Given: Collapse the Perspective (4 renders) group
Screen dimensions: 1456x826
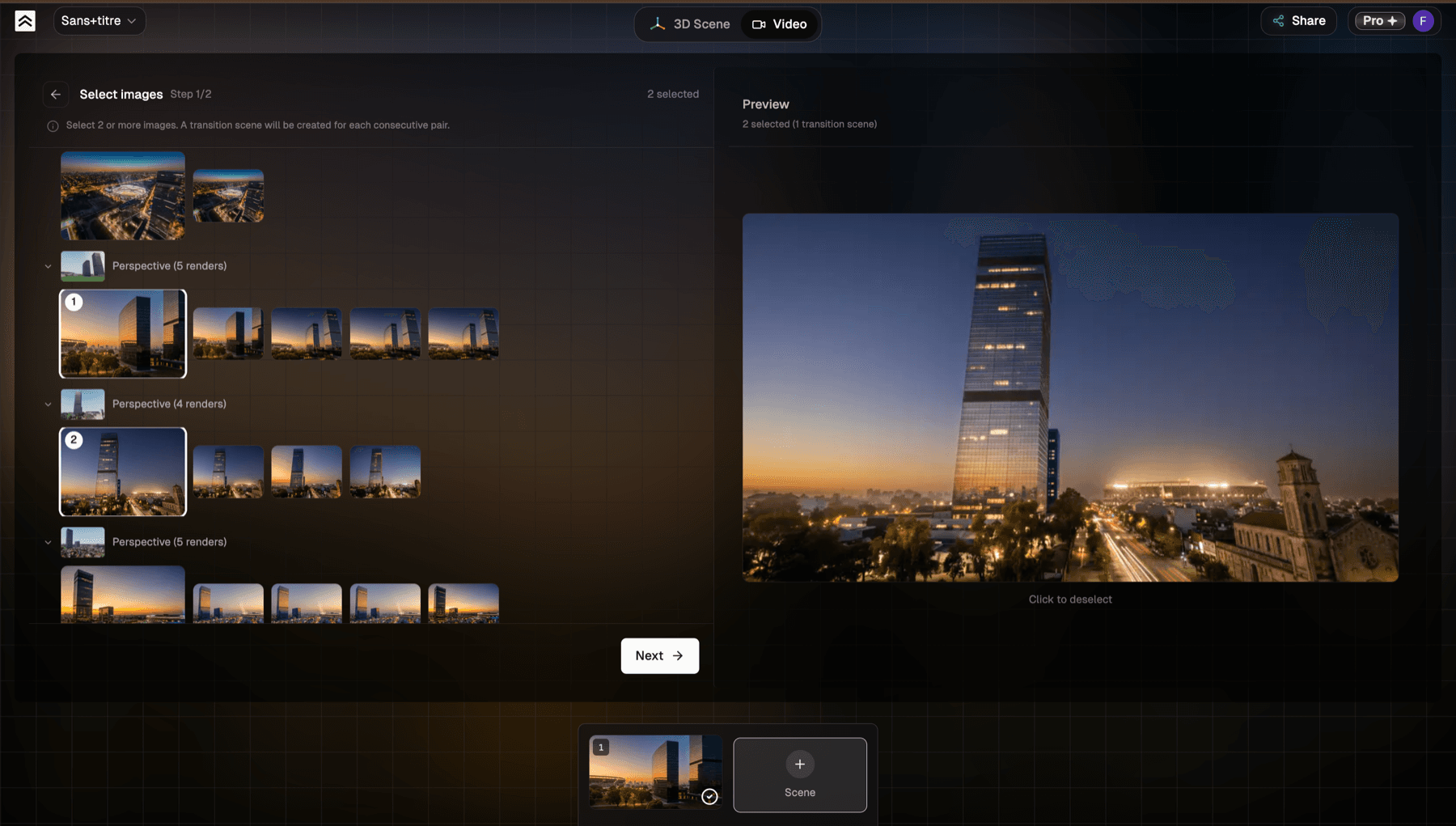Looking at the screenshot, I should tap(48, 405).
